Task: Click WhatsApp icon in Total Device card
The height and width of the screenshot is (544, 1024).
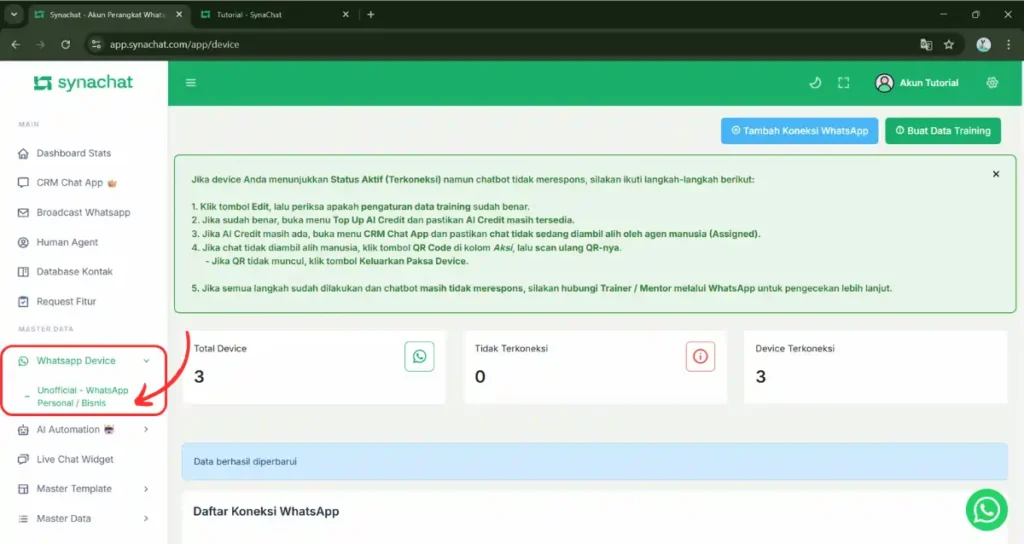Action: tap(419, 357)
